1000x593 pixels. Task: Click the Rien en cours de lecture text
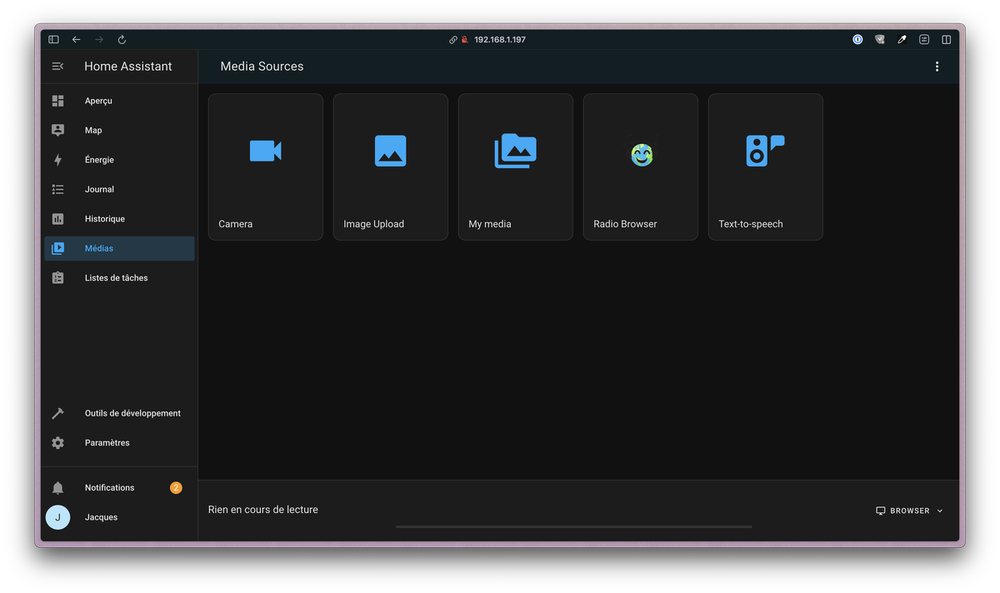[263, 509]
